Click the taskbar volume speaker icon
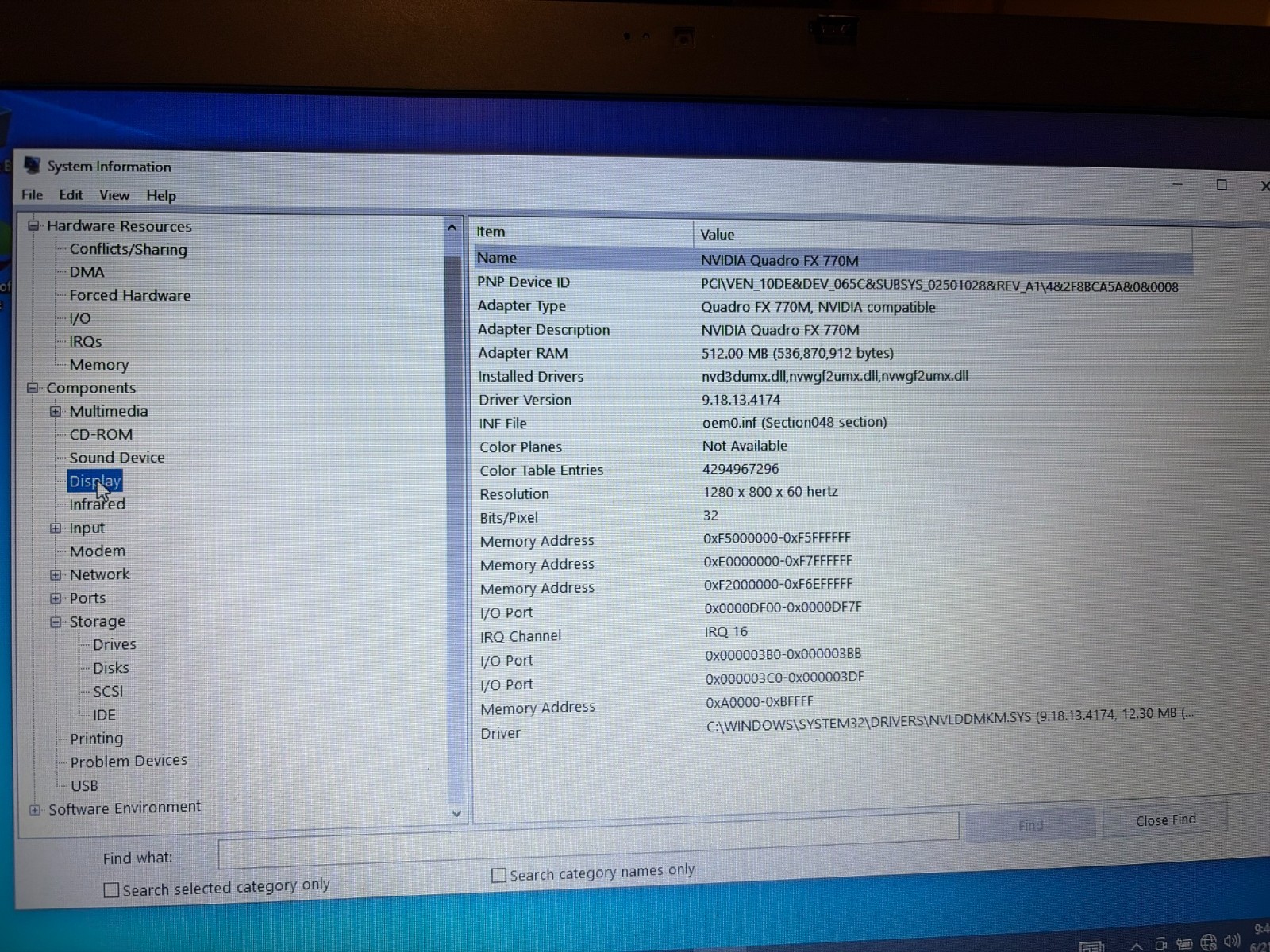 (1232, 942)
